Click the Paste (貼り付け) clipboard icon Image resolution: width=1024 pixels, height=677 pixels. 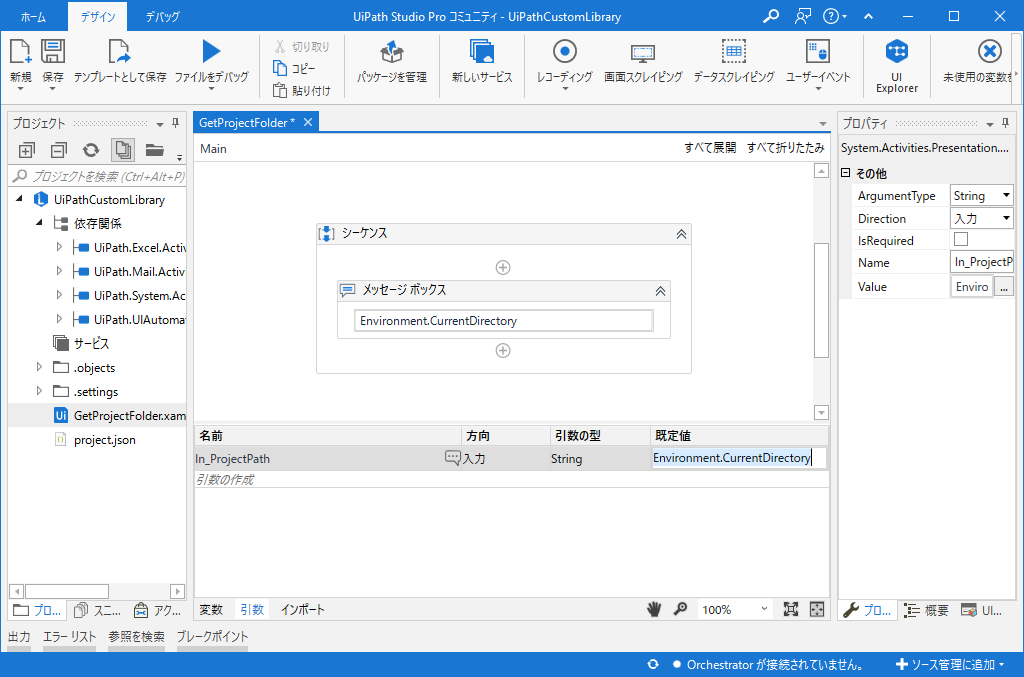280,90
